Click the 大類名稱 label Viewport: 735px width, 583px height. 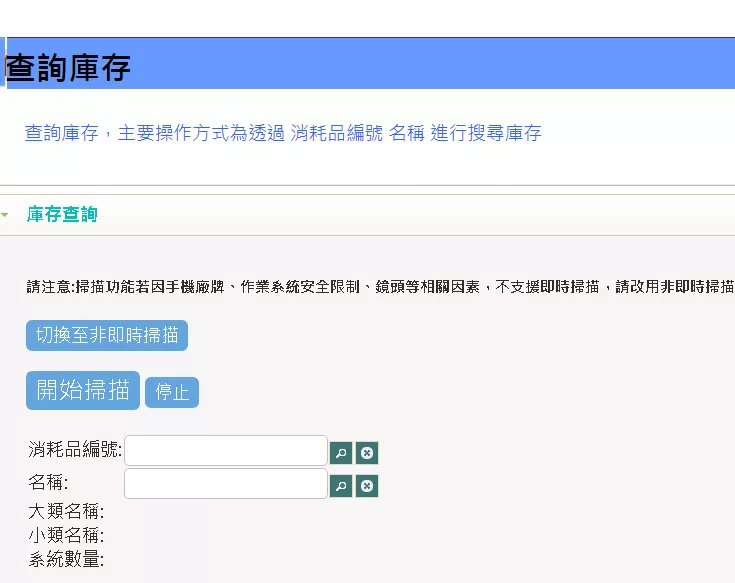pos(66,512)
